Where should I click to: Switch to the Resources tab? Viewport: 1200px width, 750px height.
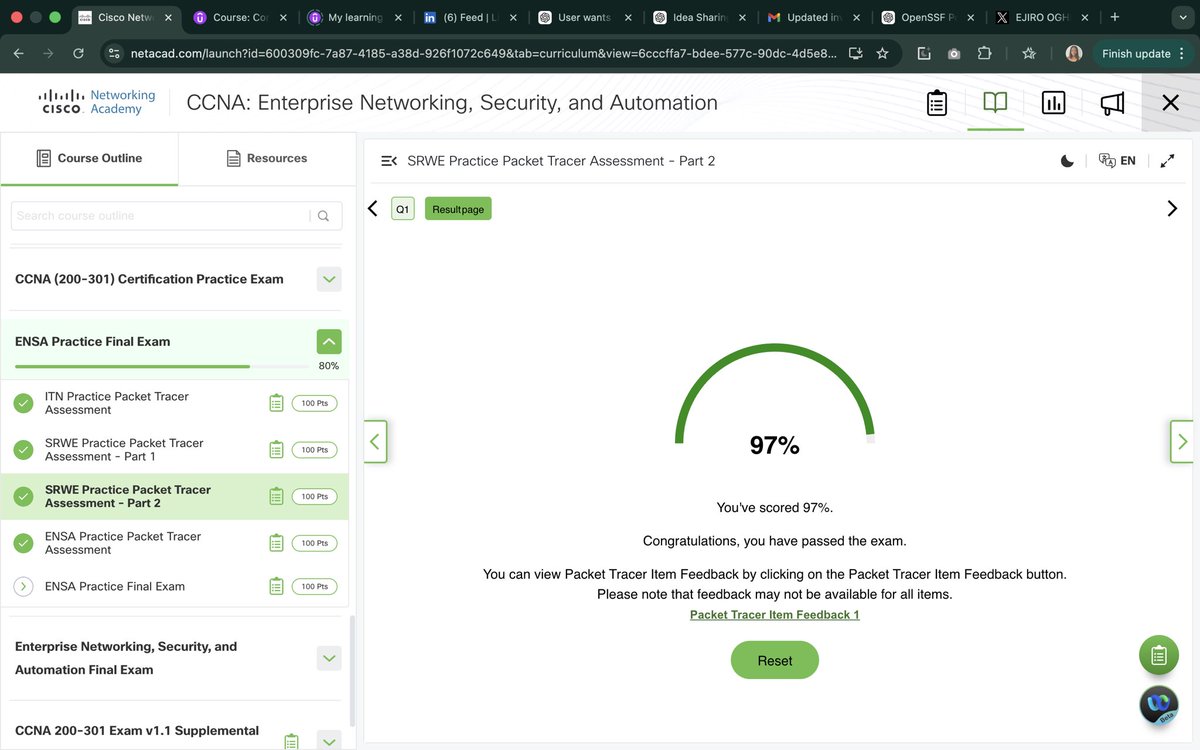coord(266,158)
